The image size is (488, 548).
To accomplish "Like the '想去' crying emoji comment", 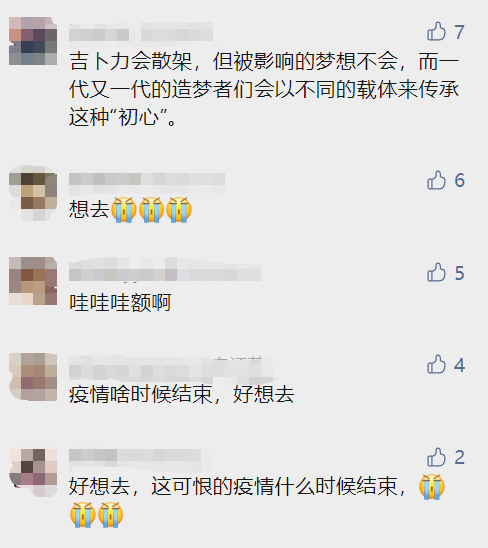I will [436, 180].
